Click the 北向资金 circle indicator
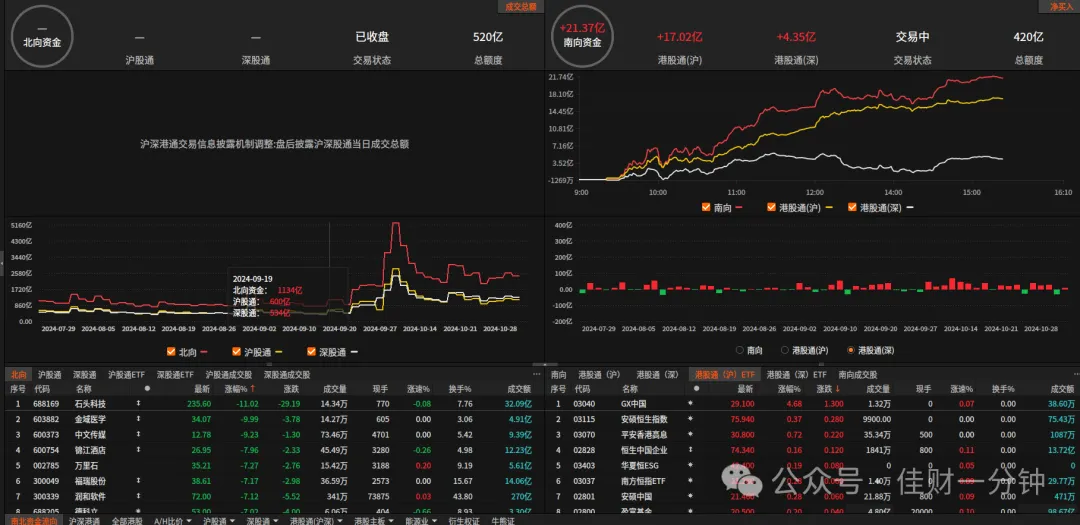 (42, 37)
